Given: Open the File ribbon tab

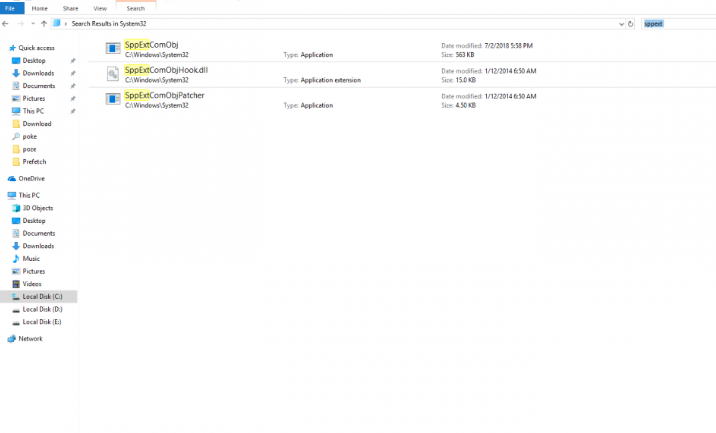Looking at the screenshot, I should click(11, 8).
